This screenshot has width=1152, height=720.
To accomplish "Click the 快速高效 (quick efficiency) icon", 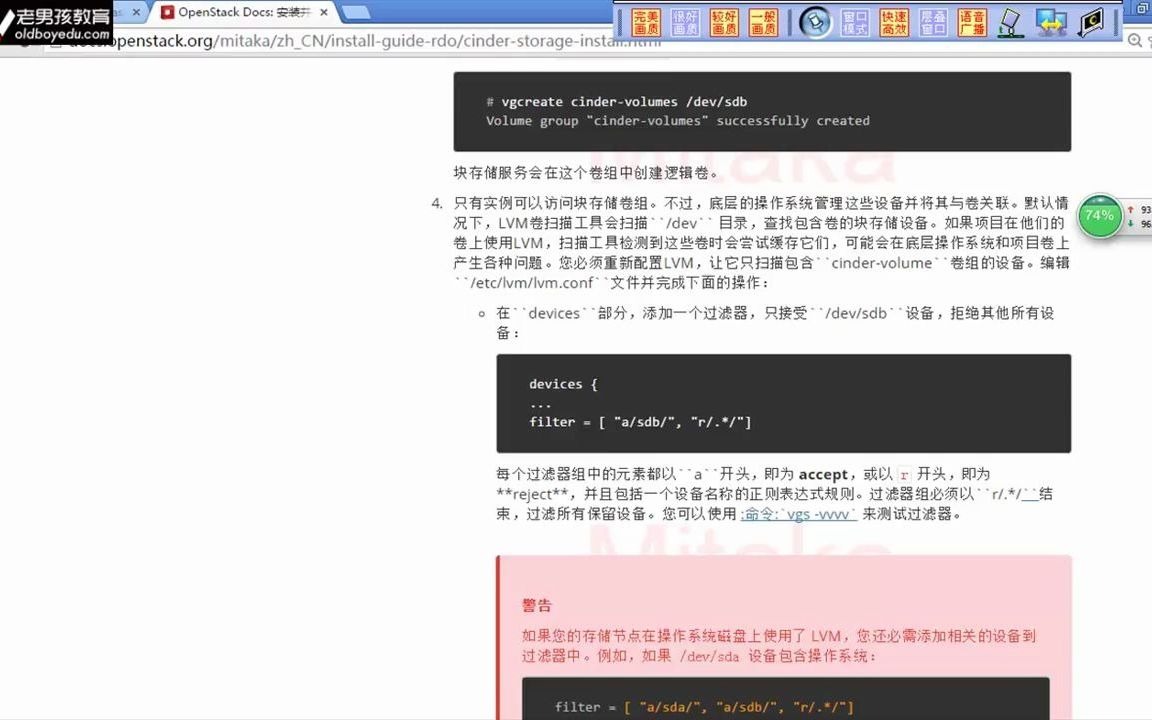I will 892,21.
